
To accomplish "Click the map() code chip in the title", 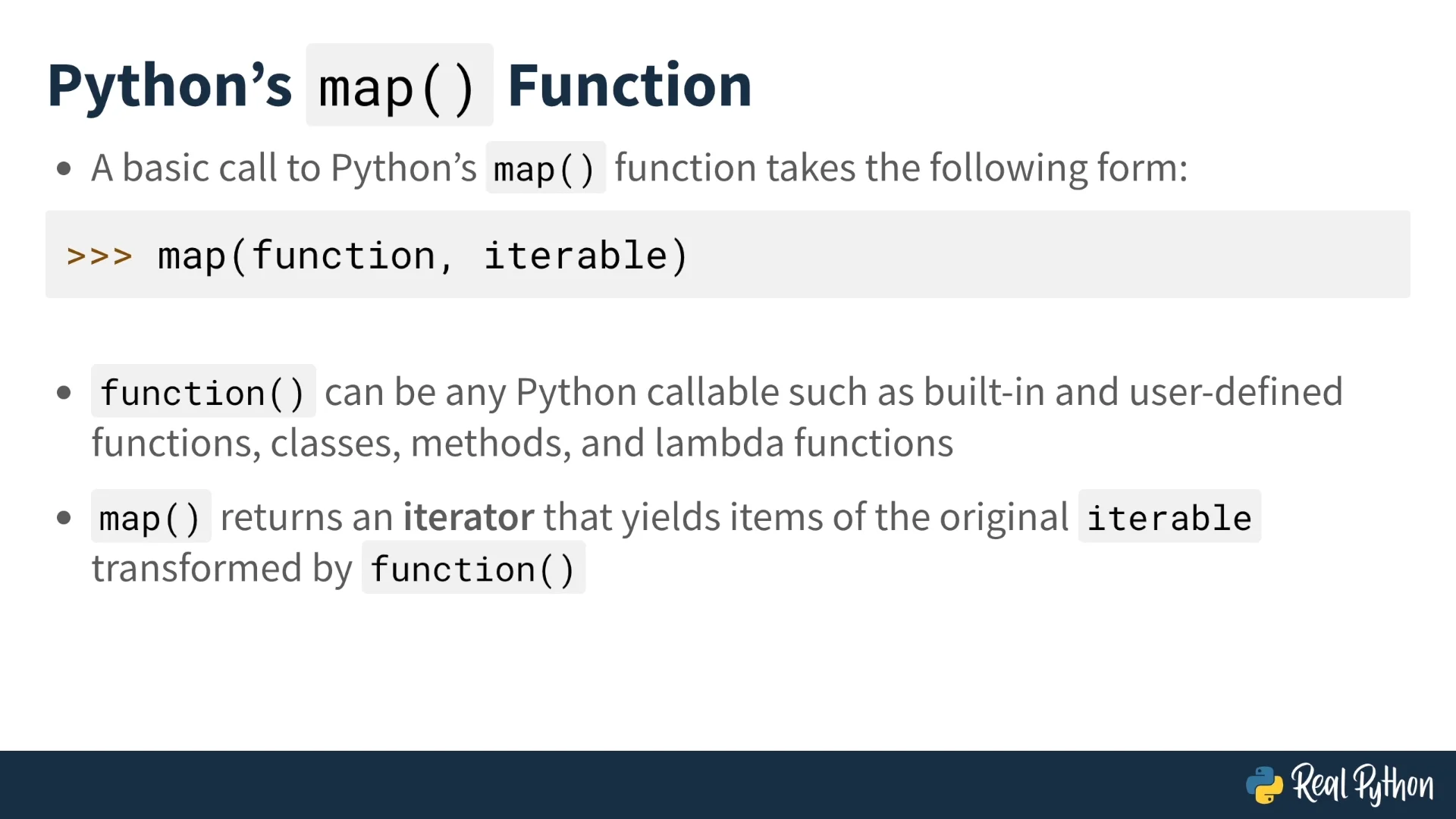I will coord(399,85).
